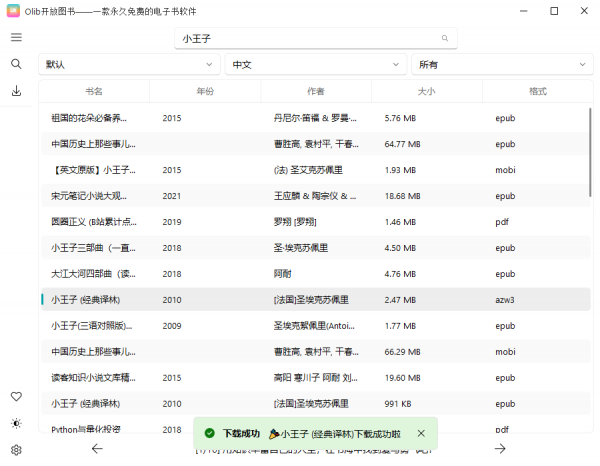Sort by 书名 column header

pos(94,91)
